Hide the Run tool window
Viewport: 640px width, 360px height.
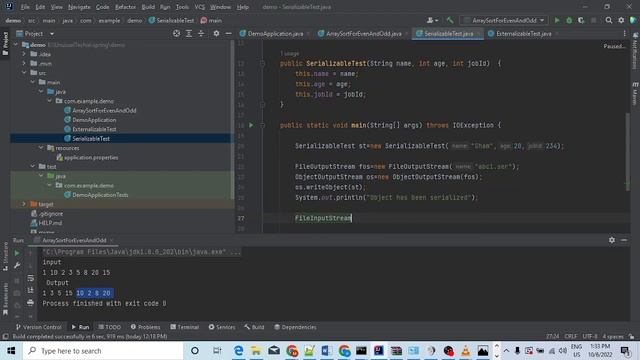624,240
